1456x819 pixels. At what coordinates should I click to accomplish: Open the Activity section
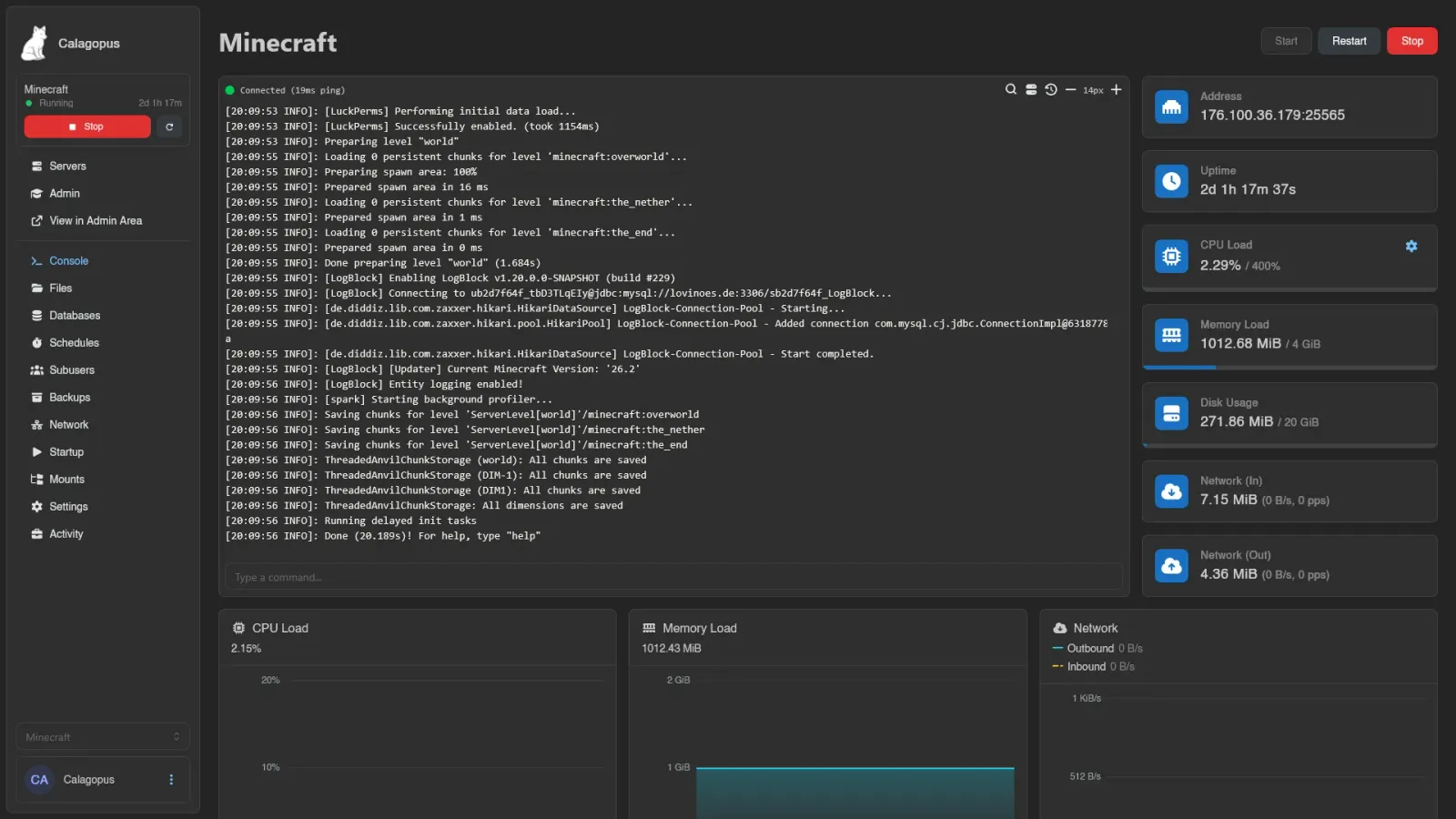pyautogui.click(x=103, y=534)
